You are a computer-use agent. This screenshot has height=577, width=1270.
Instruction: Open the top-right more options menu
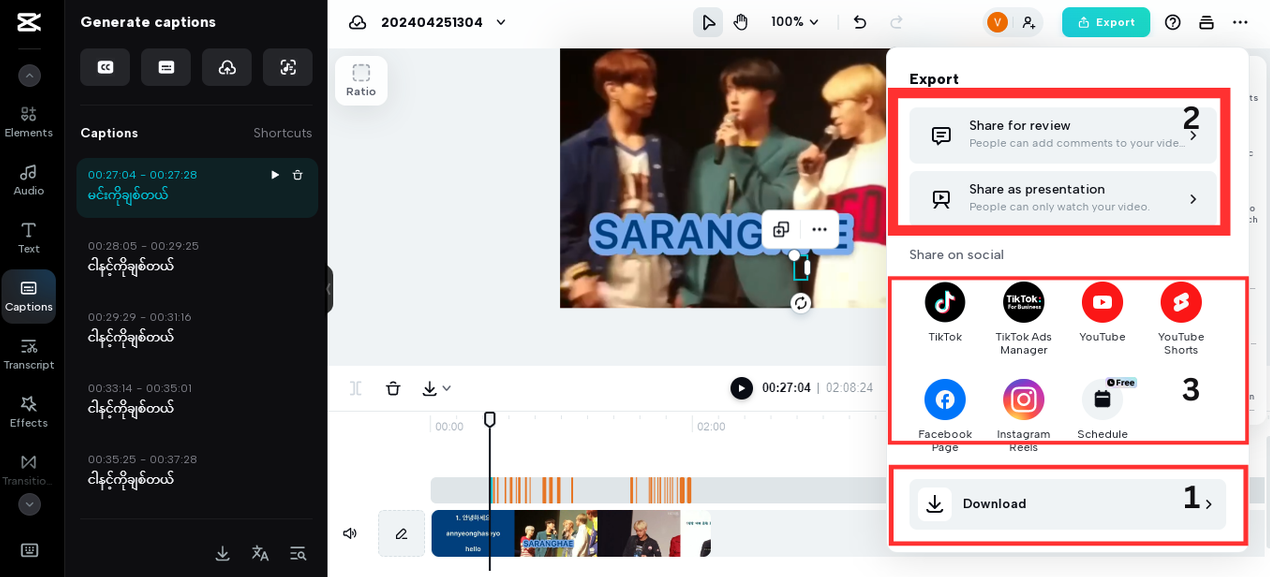point(1240,22)
